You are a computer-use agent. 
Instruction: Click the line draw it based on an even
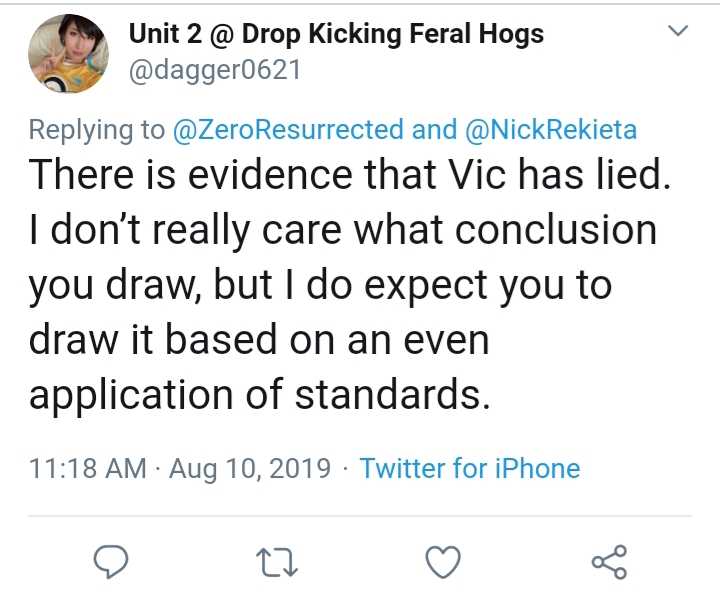click(x=259, y=340)
